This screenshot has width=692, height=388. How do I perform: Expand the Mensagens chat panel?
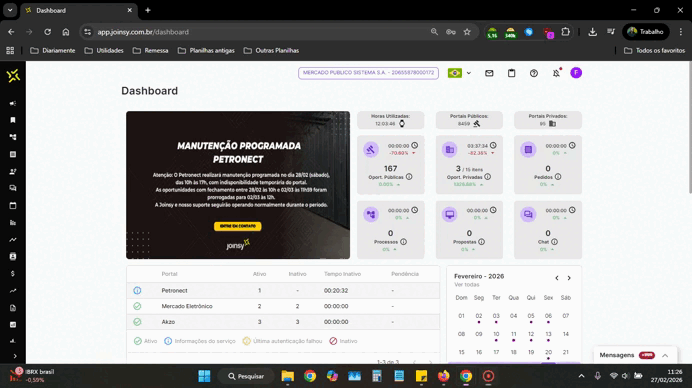[665, 355]
